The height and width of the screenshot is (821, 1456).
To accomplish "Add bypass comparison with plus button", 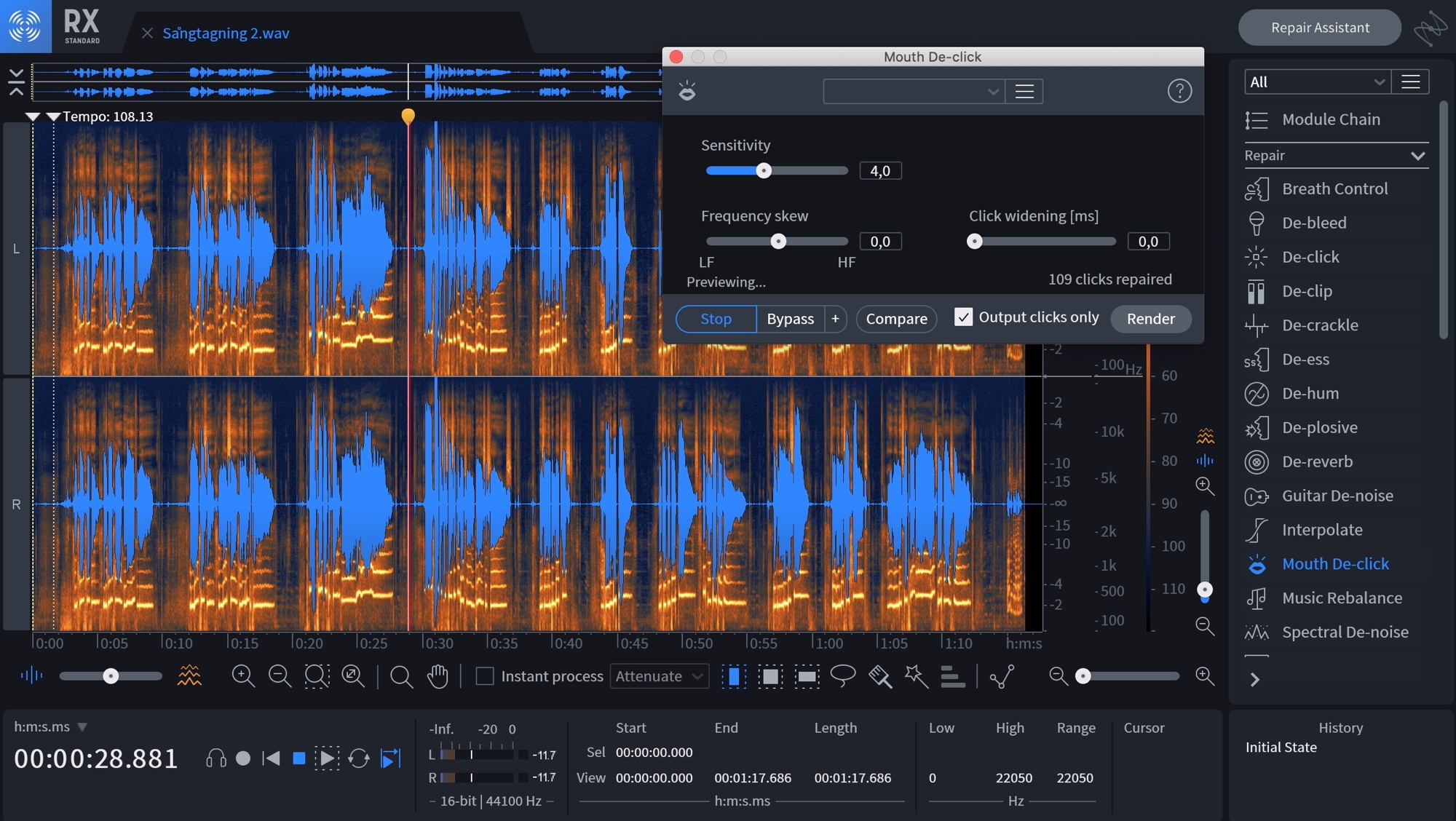I will coord(835,319).
